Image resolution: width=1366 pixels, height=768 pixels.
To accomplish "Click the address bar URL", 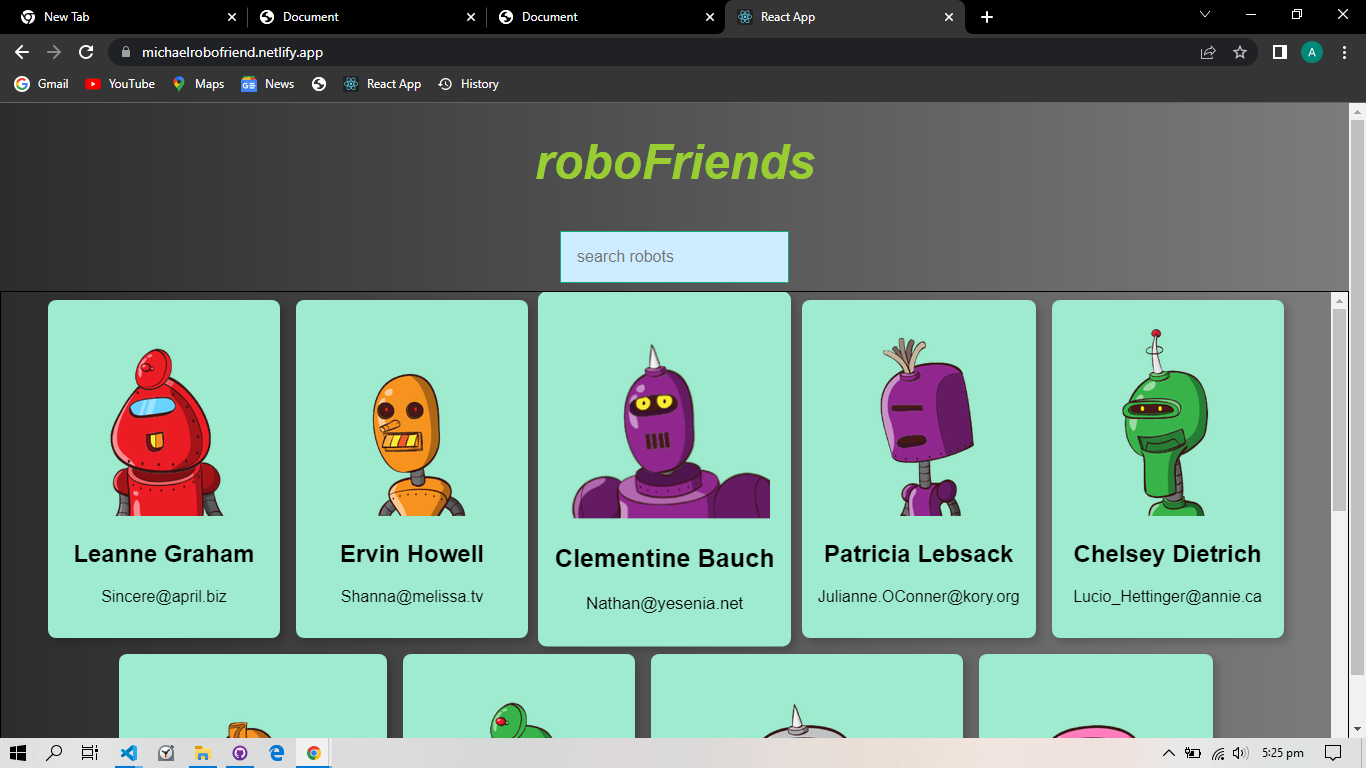I will click(x=232, y=52).
